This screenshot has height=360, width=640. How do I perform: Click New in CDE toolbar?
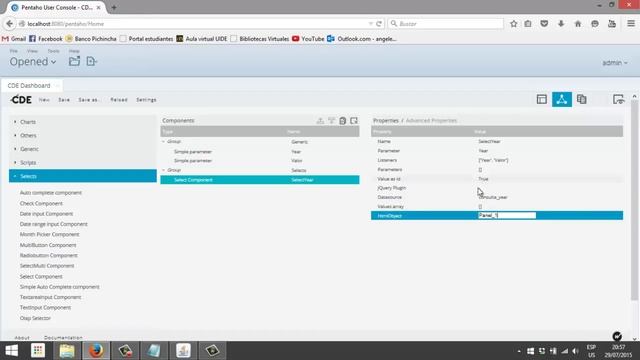point(44,100)
